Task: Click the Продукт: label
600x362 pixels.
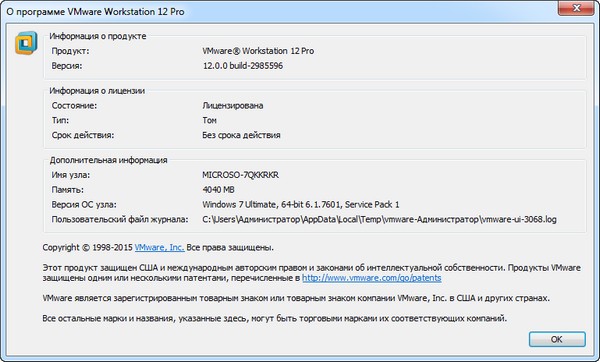Action: coord(70,51)
